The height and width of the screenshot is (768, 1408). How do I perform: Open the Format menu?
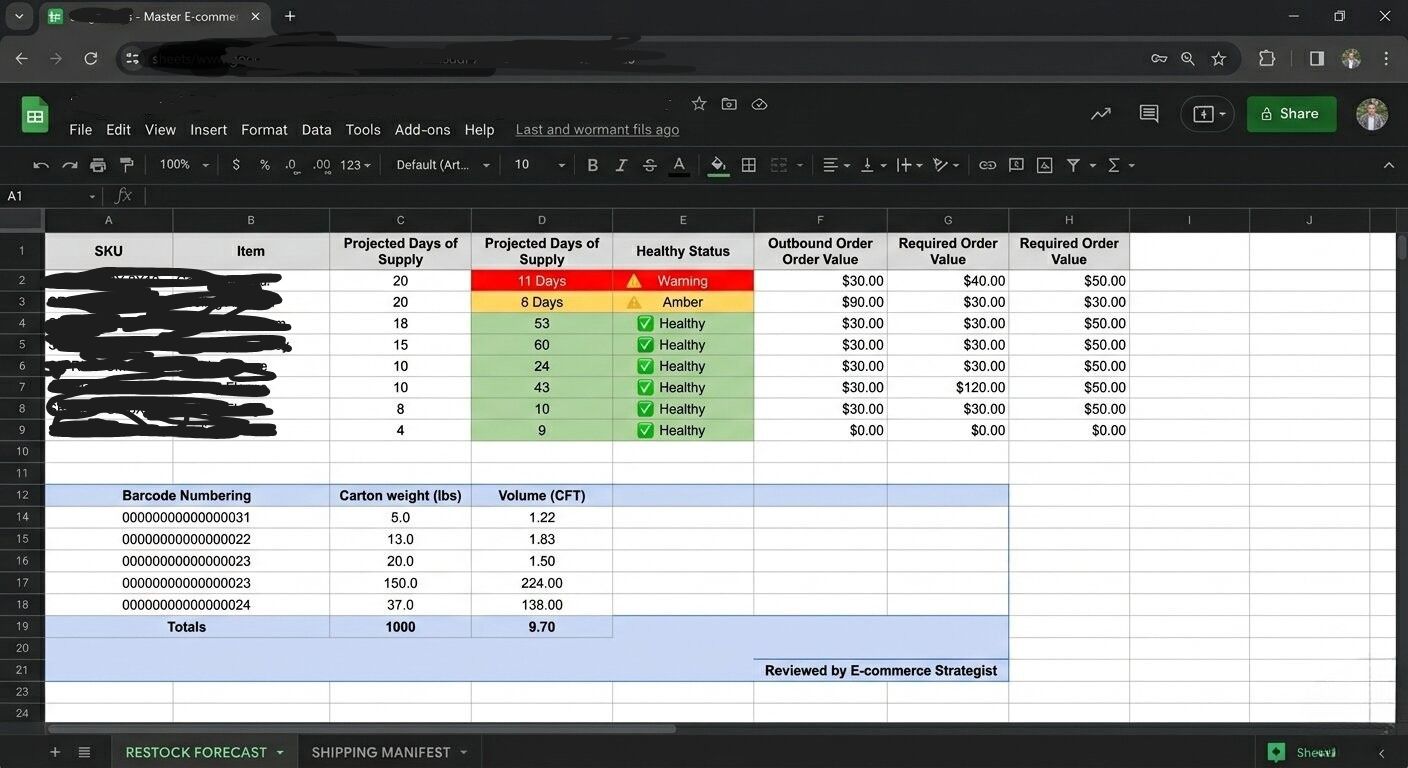(264, 130)
